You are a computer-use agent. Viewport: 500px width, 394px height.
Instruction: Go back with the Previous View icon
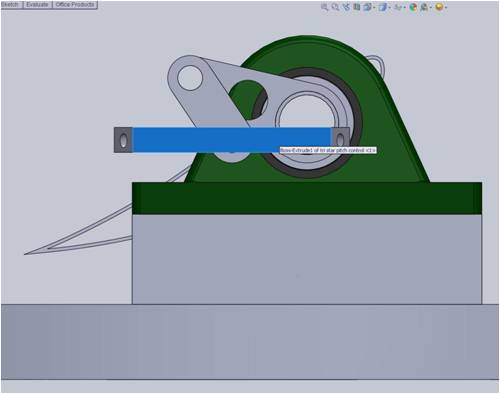346,7
